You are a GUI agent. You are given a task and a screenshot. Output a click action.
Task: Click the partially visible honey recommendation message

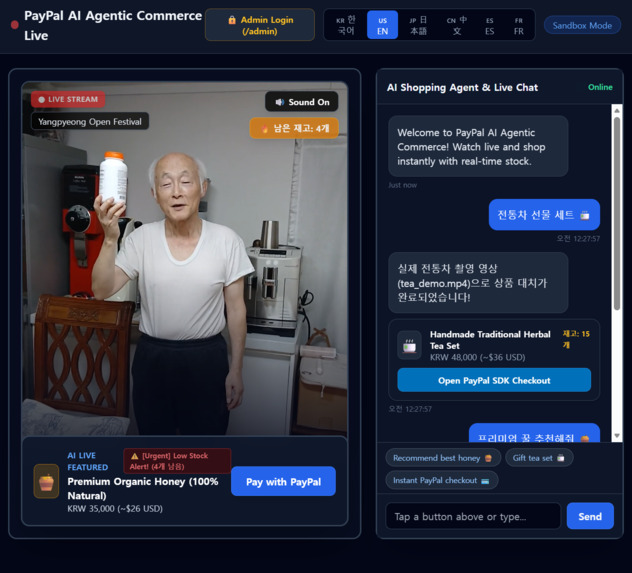click(x=534, y=433)
